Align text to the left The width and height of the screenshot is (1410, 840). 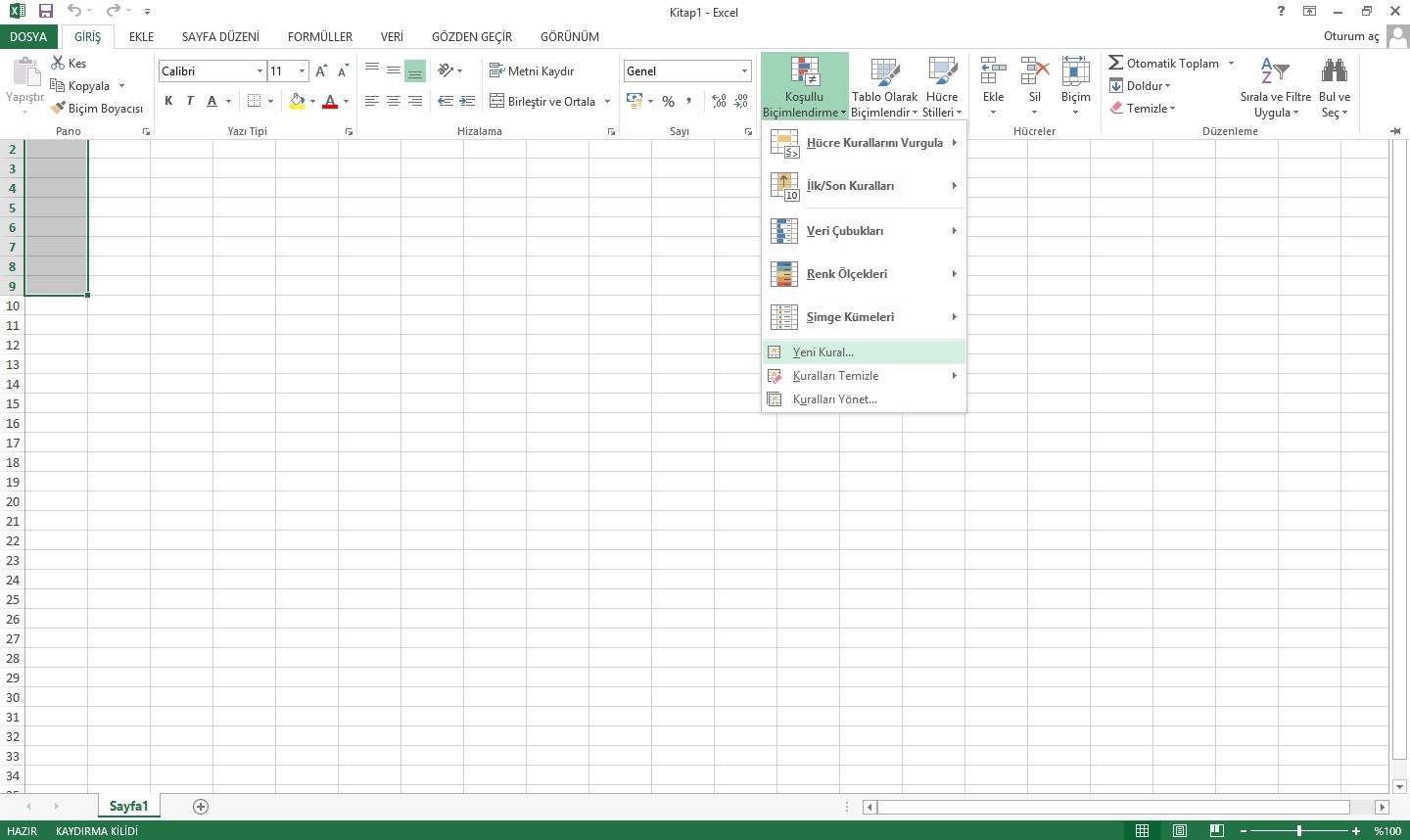click(372, 101)
